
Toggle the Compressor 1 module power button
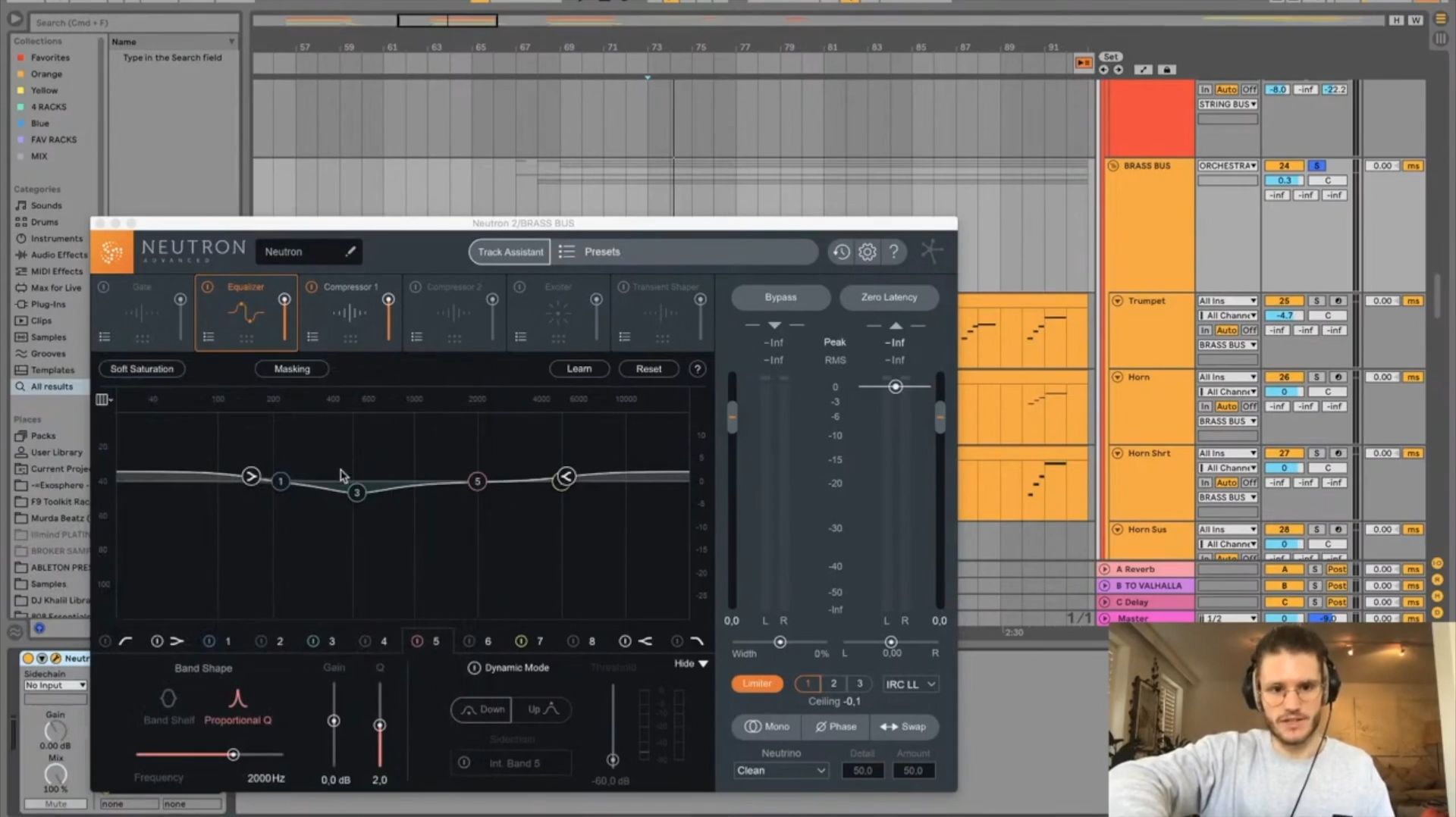point(311,287)
